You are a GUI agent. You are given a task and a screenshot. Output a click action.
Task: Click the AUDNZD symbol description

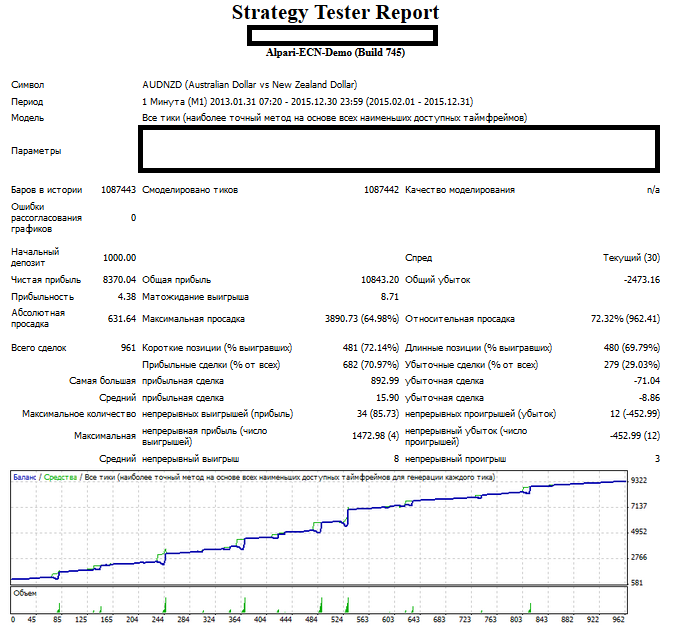(x=250, y=85)
